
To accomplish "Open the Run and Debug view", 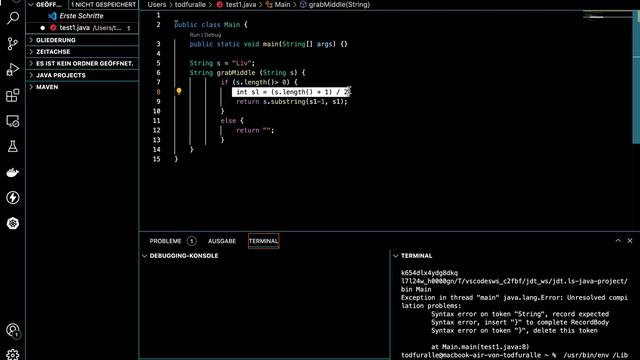I will pyautogui.click(x=13, y=69).
